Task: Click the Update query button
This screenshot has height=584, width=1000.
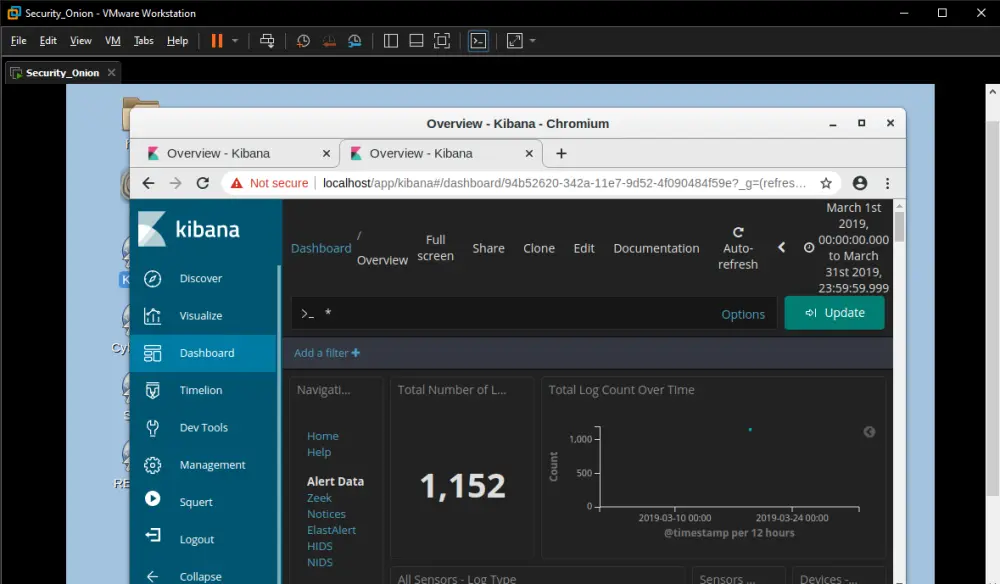Action: point(834,313)
